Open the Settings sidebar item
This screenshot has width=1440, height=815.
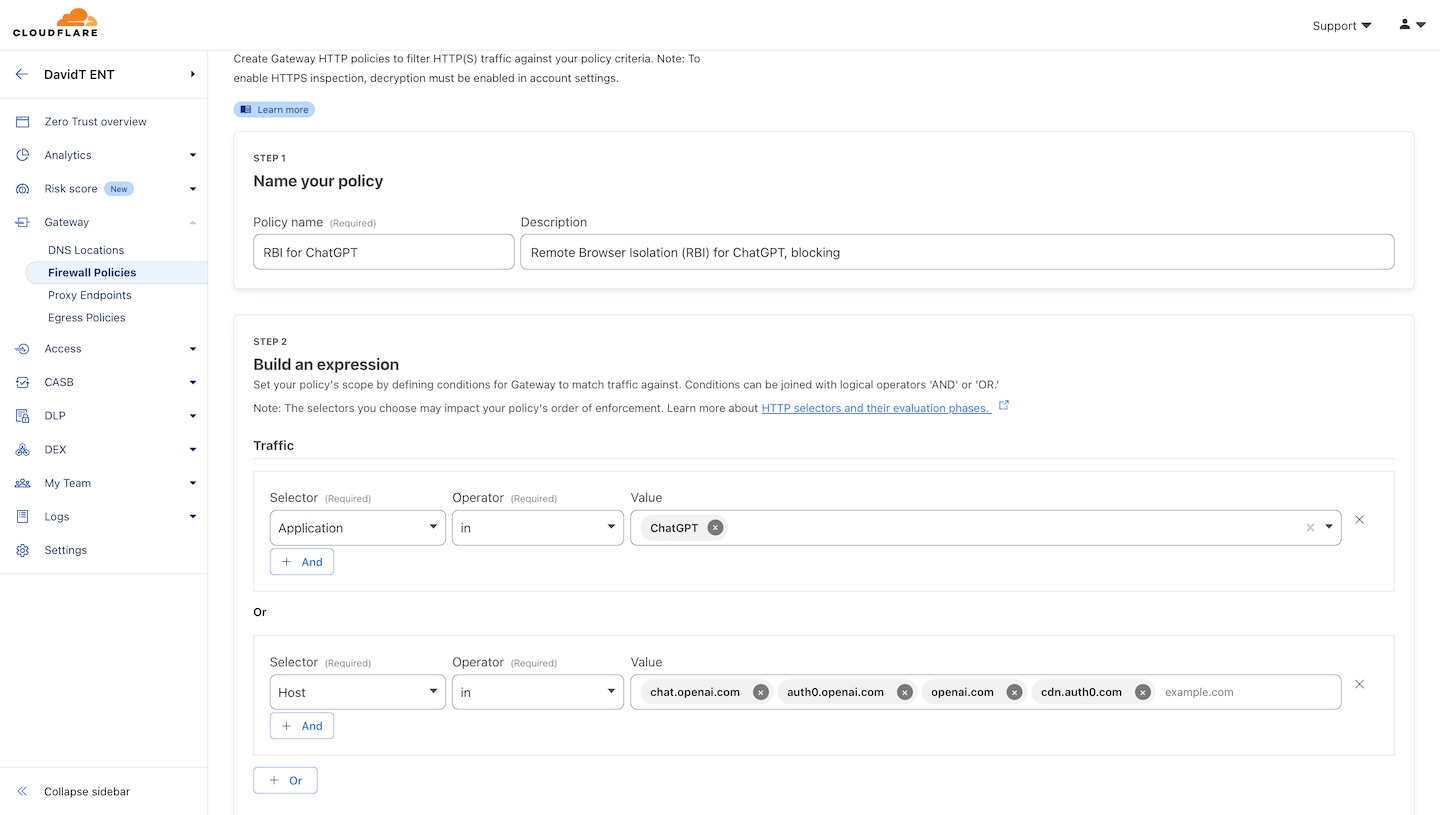65,550
